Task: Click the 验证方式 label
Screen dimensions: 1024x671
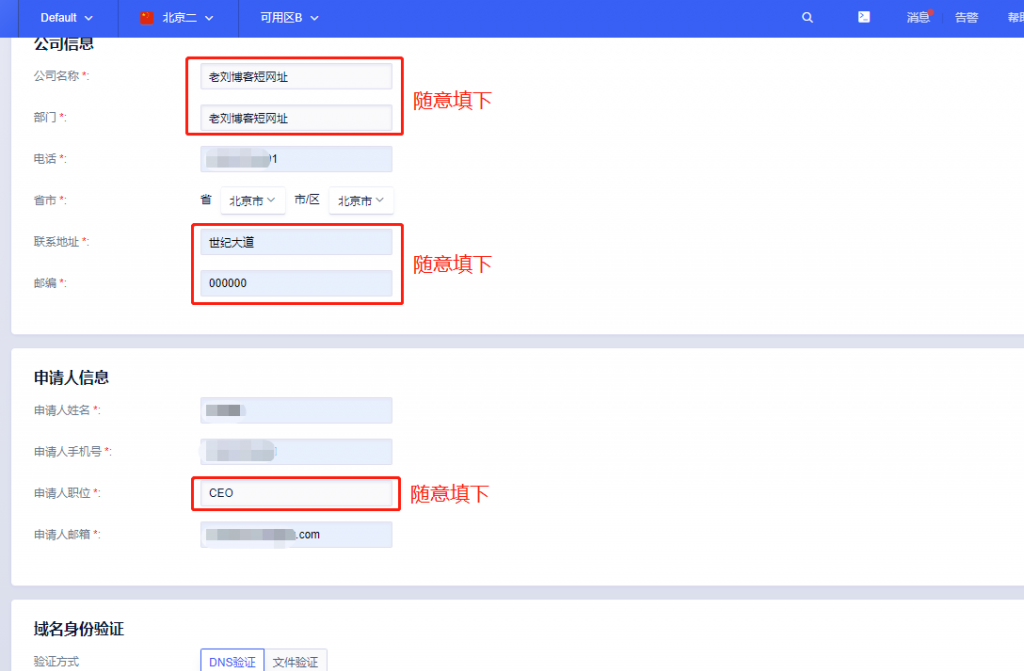Action: point(56,661)
